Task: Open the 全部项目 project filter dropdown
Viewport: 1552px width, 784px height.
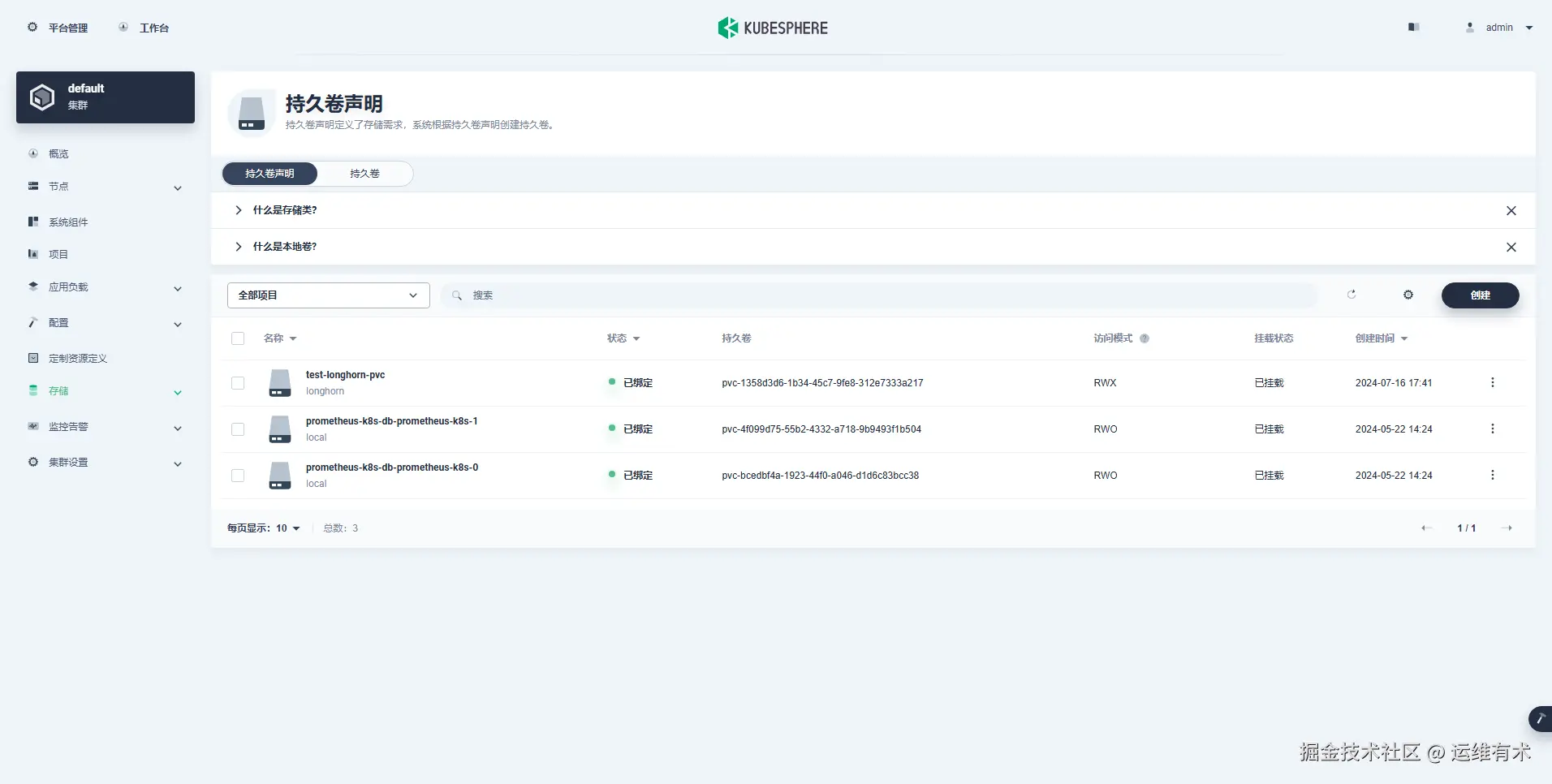Action: [329, 295]
